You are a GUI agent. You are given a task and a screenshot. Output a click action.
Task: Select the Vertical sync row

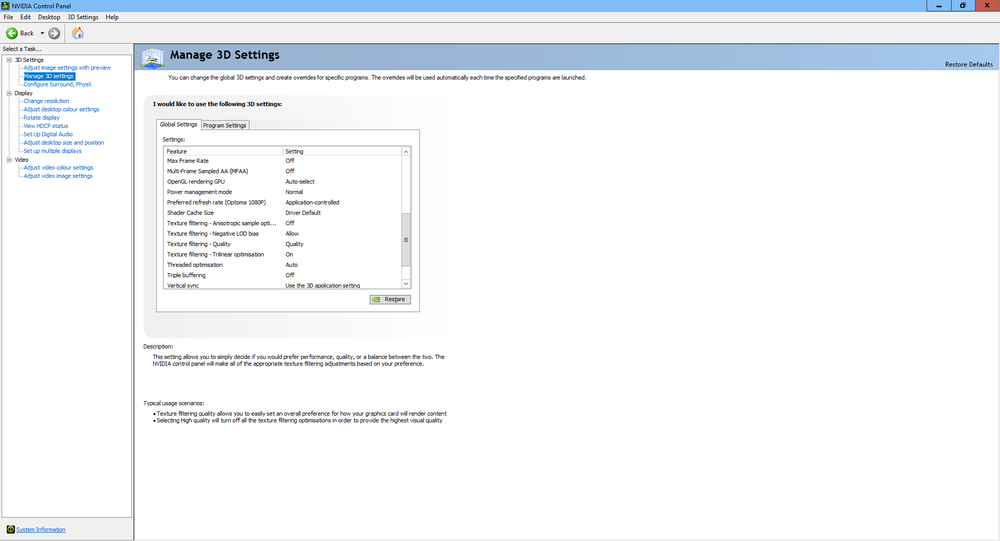click(x=283, y=285)
